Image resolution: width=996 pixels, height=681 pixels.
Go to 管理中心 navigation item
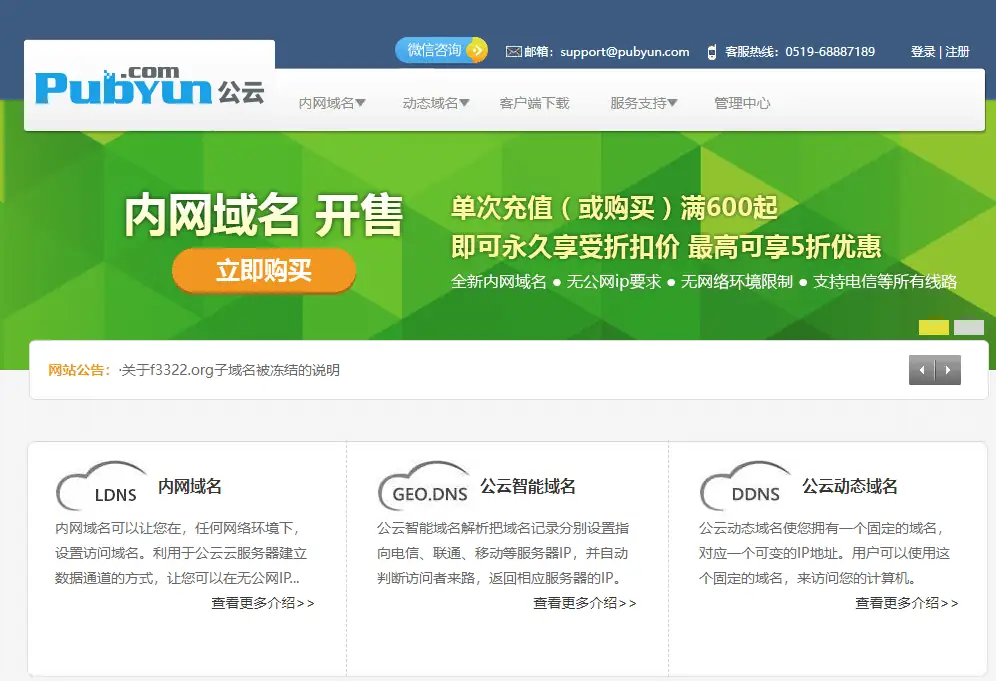[x=741, y=101]
